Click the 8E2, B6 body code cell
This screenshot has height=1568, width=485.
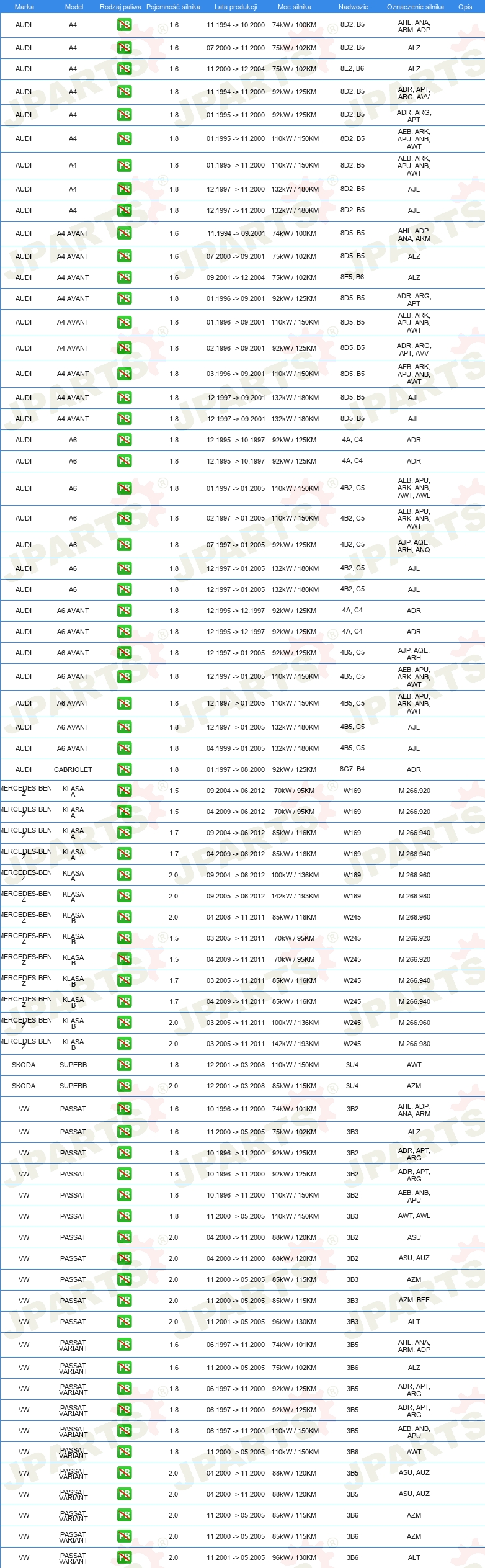(x=352, y=68)
